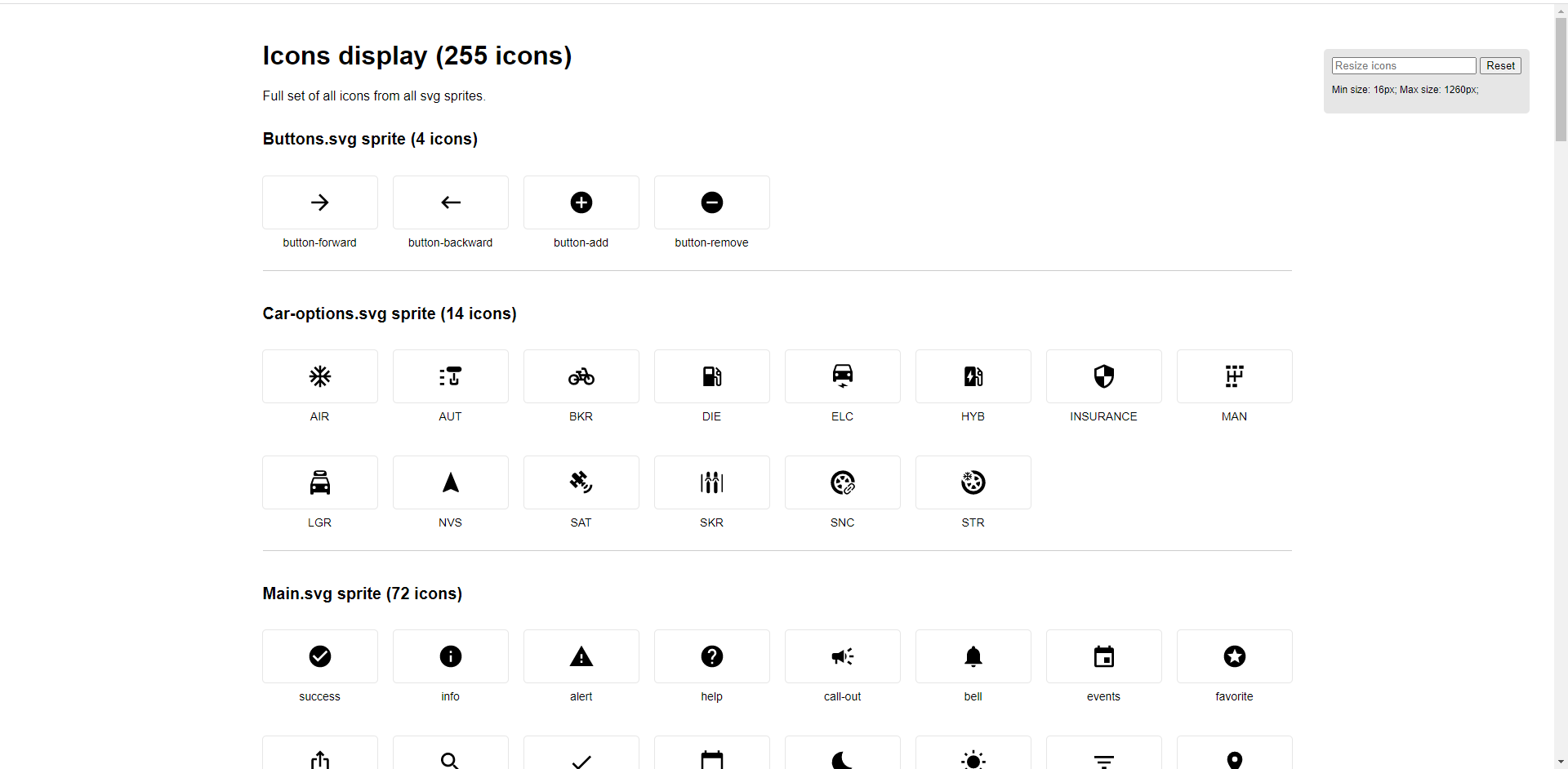This screenshot has width=1568, height=769.
Task: Select the DIE fuel pump icon
Action: tap(711, 376)
